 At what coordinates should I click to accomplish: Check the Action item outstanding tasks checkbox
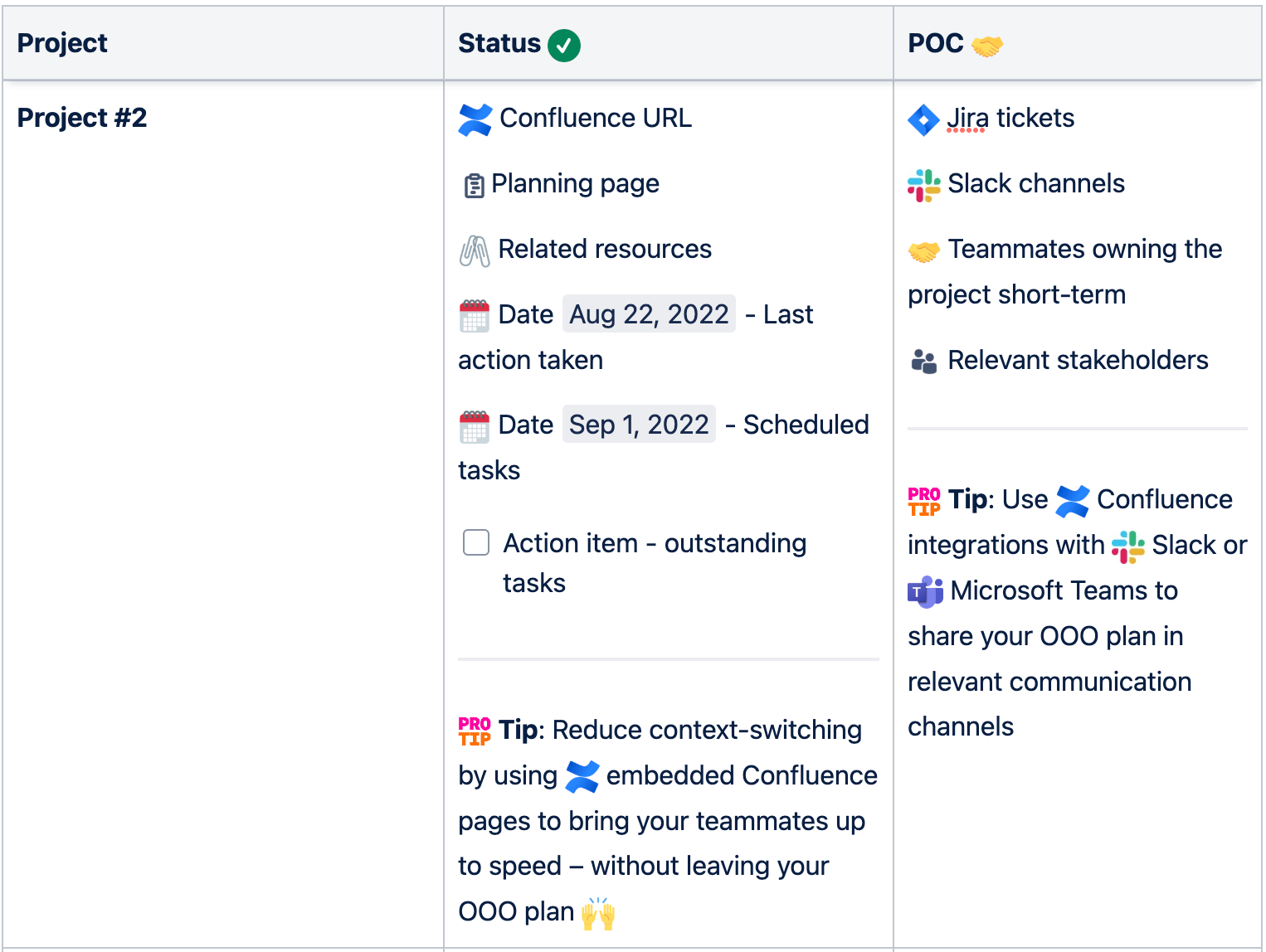476,543
